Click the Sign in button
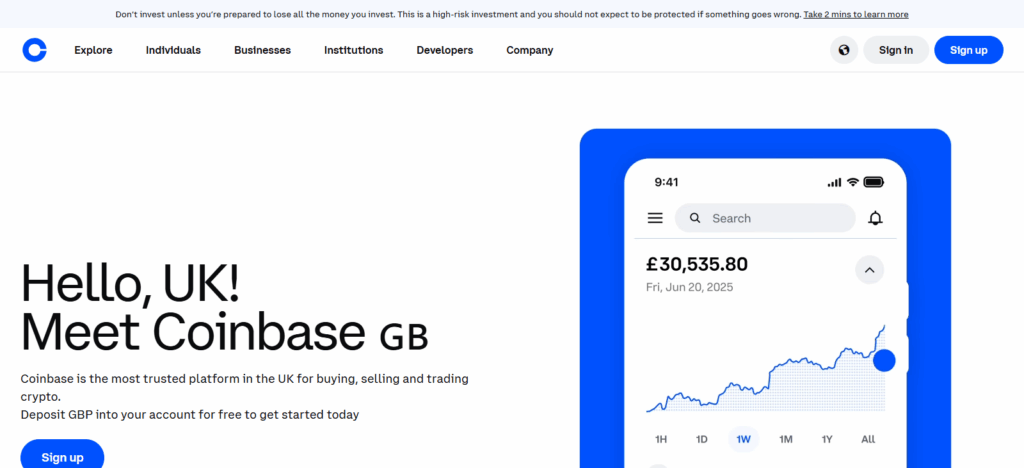 click(x=896, y=50)
